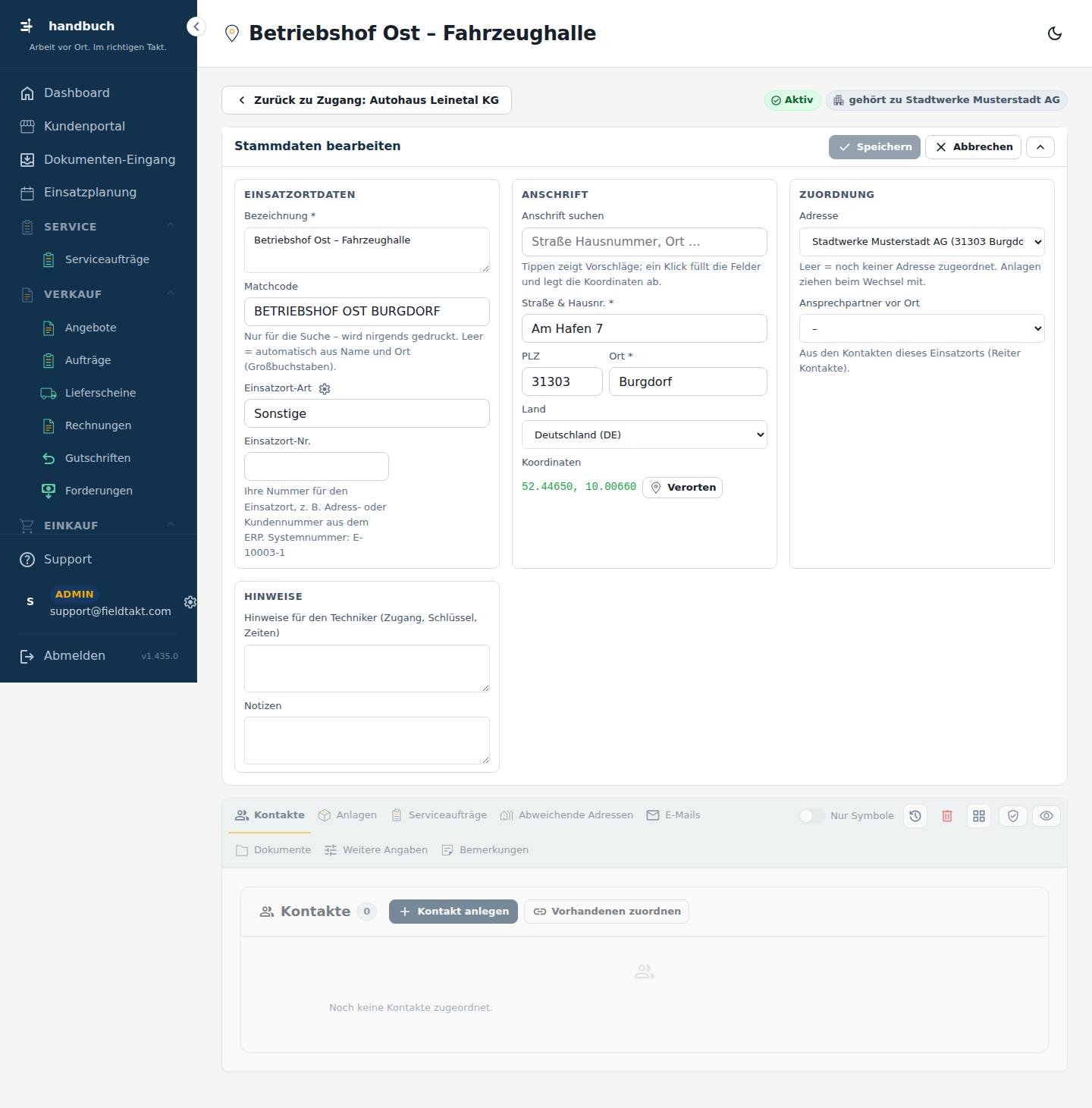Open Gutschriften in sidebar
Viewport: 1092px width, 1108px height.
(109, 458)
